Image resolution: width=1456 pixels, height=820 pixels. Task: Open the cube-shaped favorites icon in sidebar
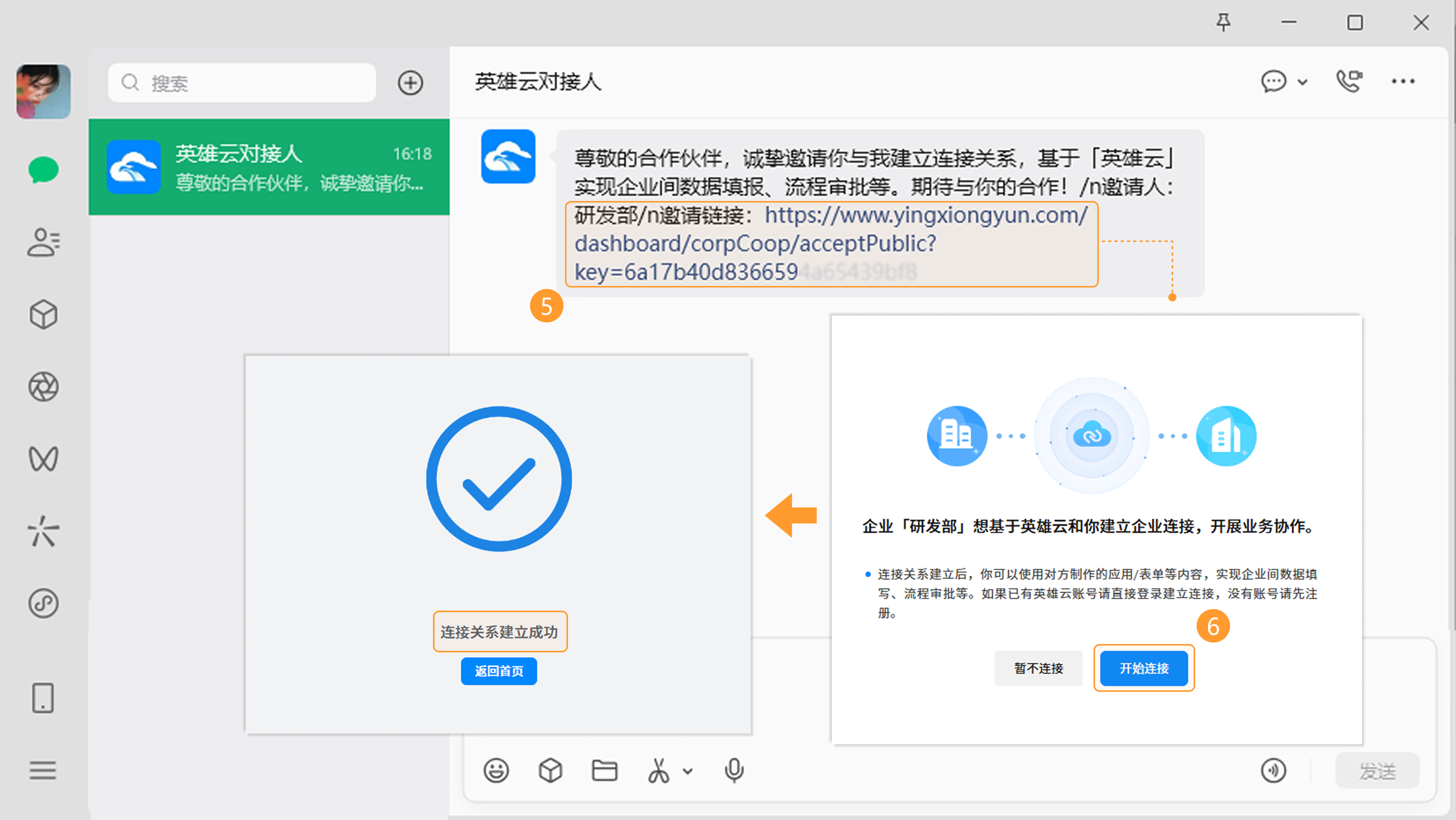pyautogui.click(x=44, y=314)
